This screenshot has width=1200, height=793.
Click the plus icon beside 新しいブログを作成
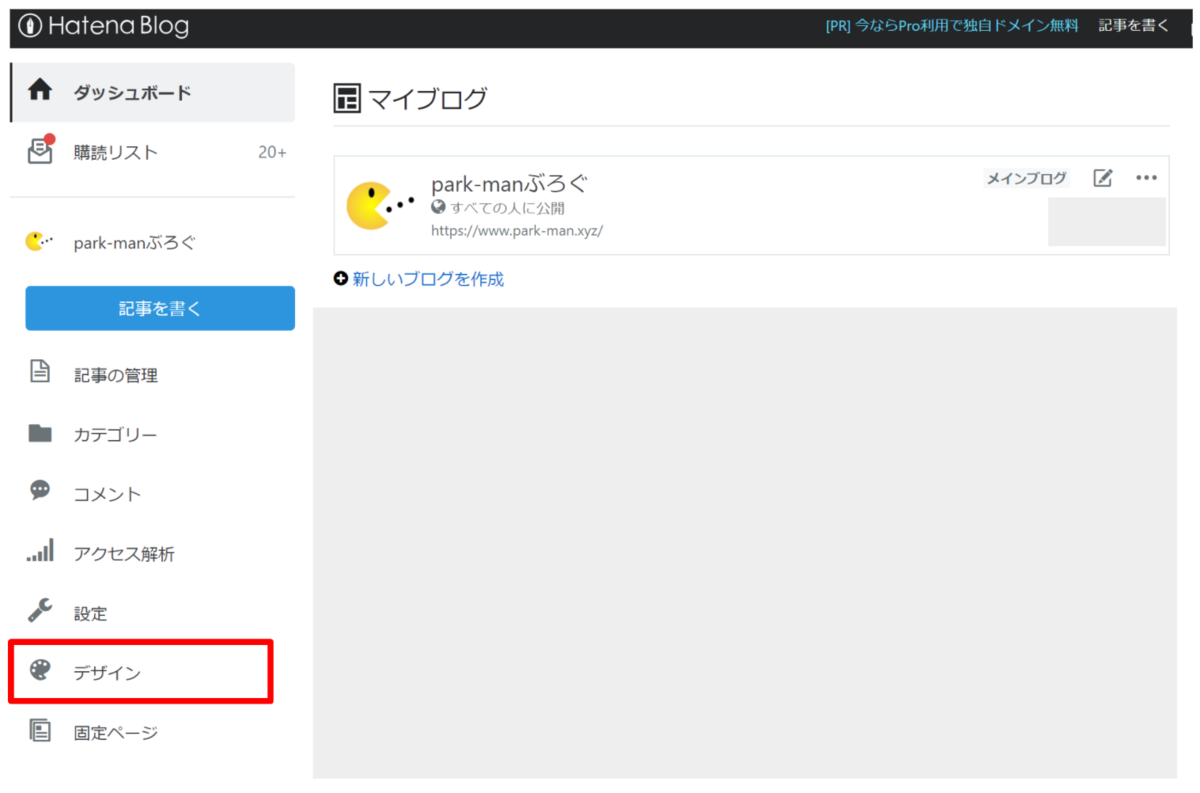tap(341, 279)
